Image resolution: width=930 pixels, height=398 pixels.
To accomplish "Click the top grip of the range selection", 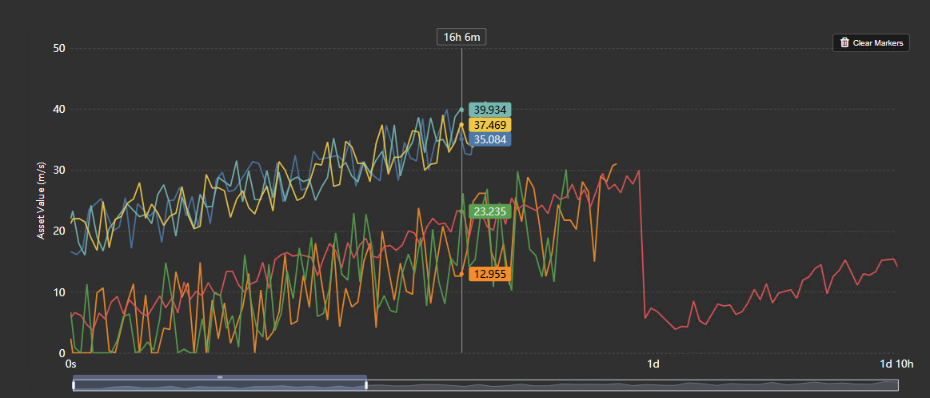I will (219, 377).
